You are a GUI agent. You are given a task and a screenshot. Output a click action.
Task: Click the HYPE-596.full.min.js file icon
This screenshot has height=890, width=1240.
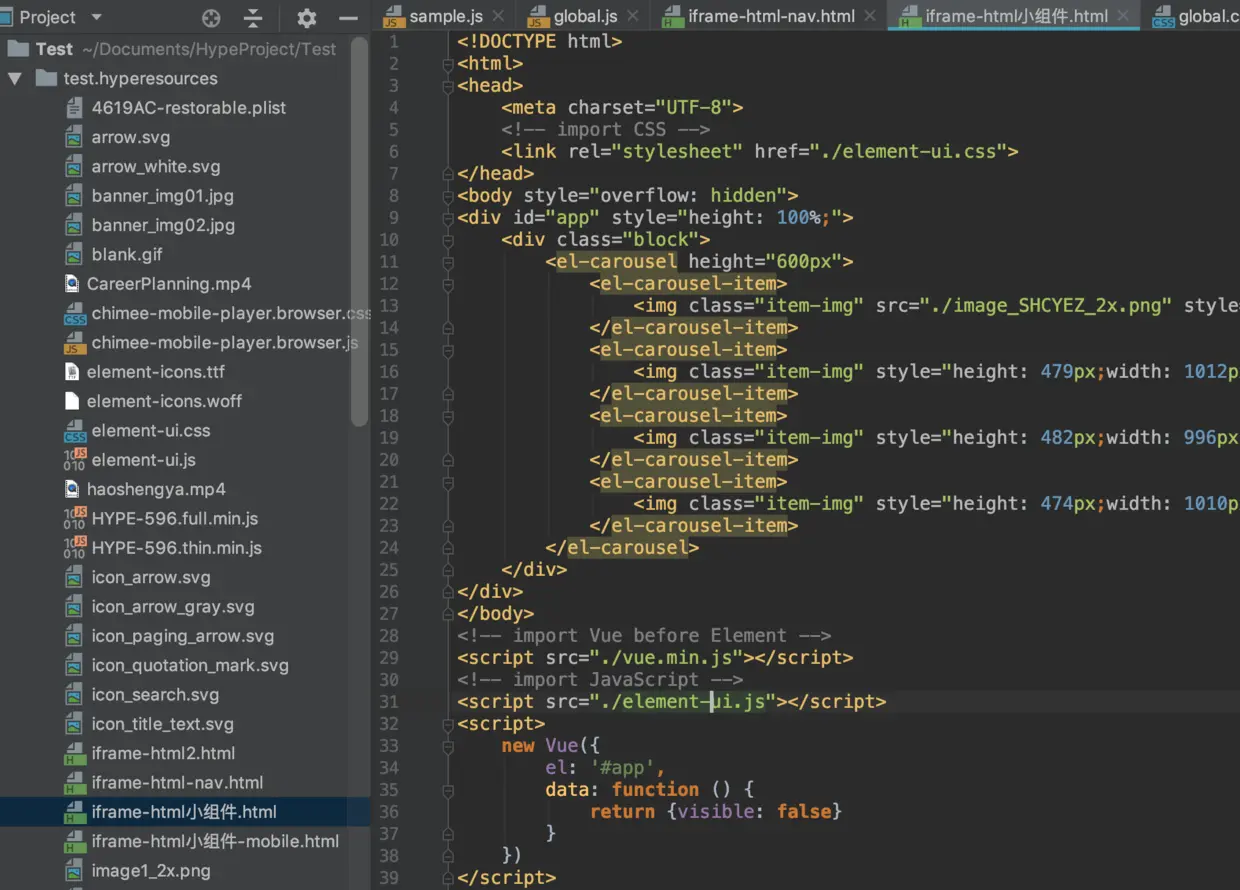pos(75,519)
